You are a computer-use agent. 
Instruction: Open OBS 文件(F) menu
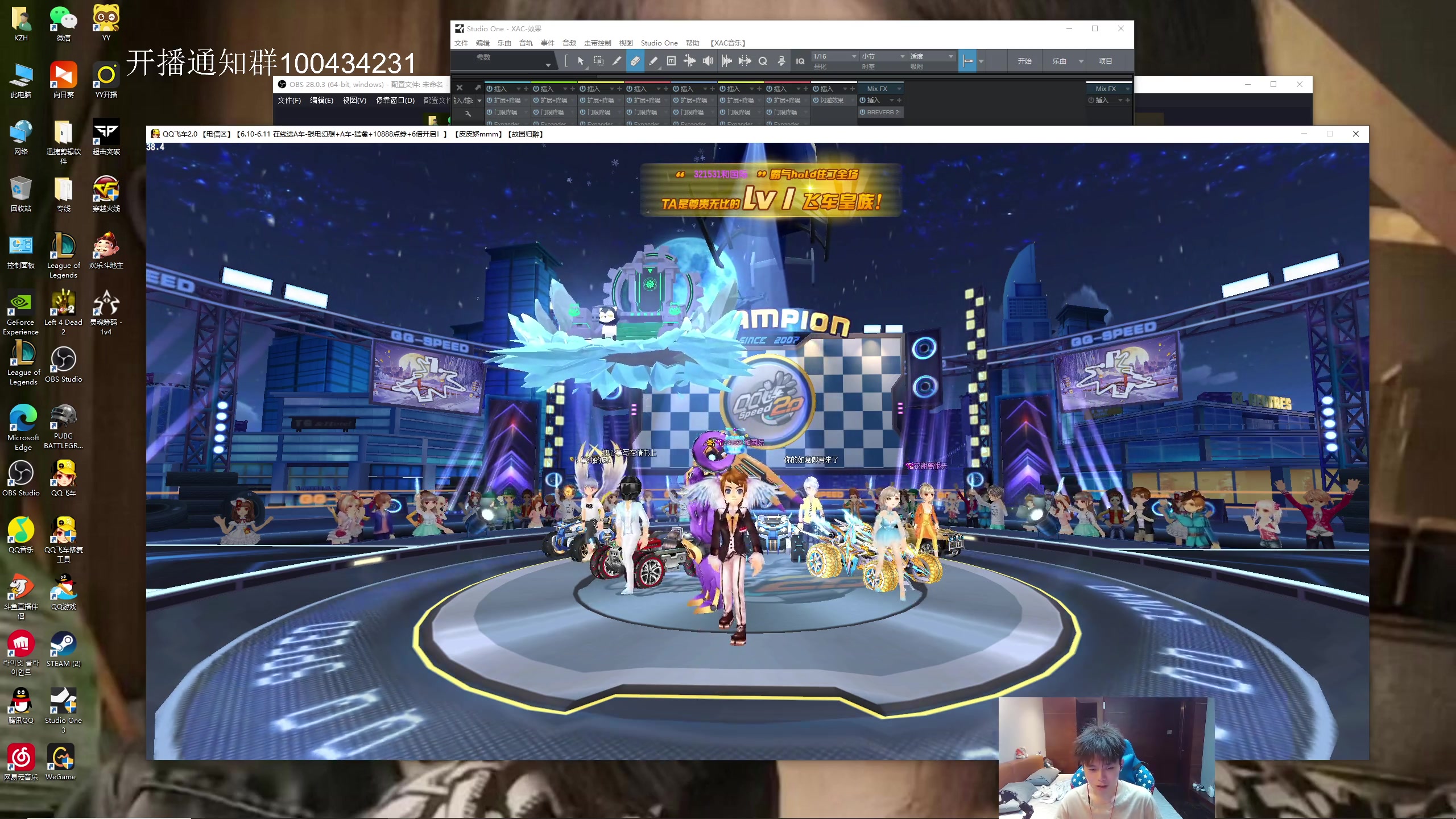coord(289,100)
